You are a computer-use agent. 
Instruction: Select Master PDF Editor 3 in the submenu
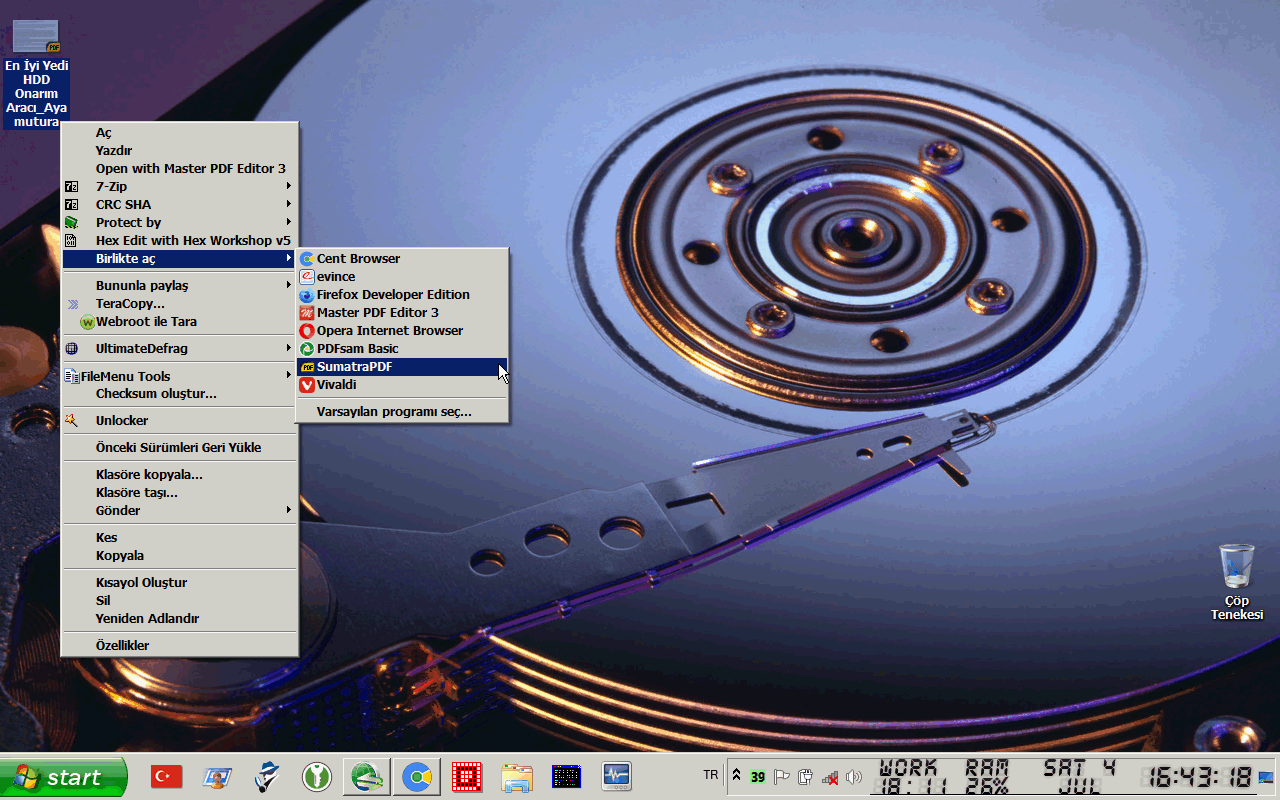pos(402,312)
